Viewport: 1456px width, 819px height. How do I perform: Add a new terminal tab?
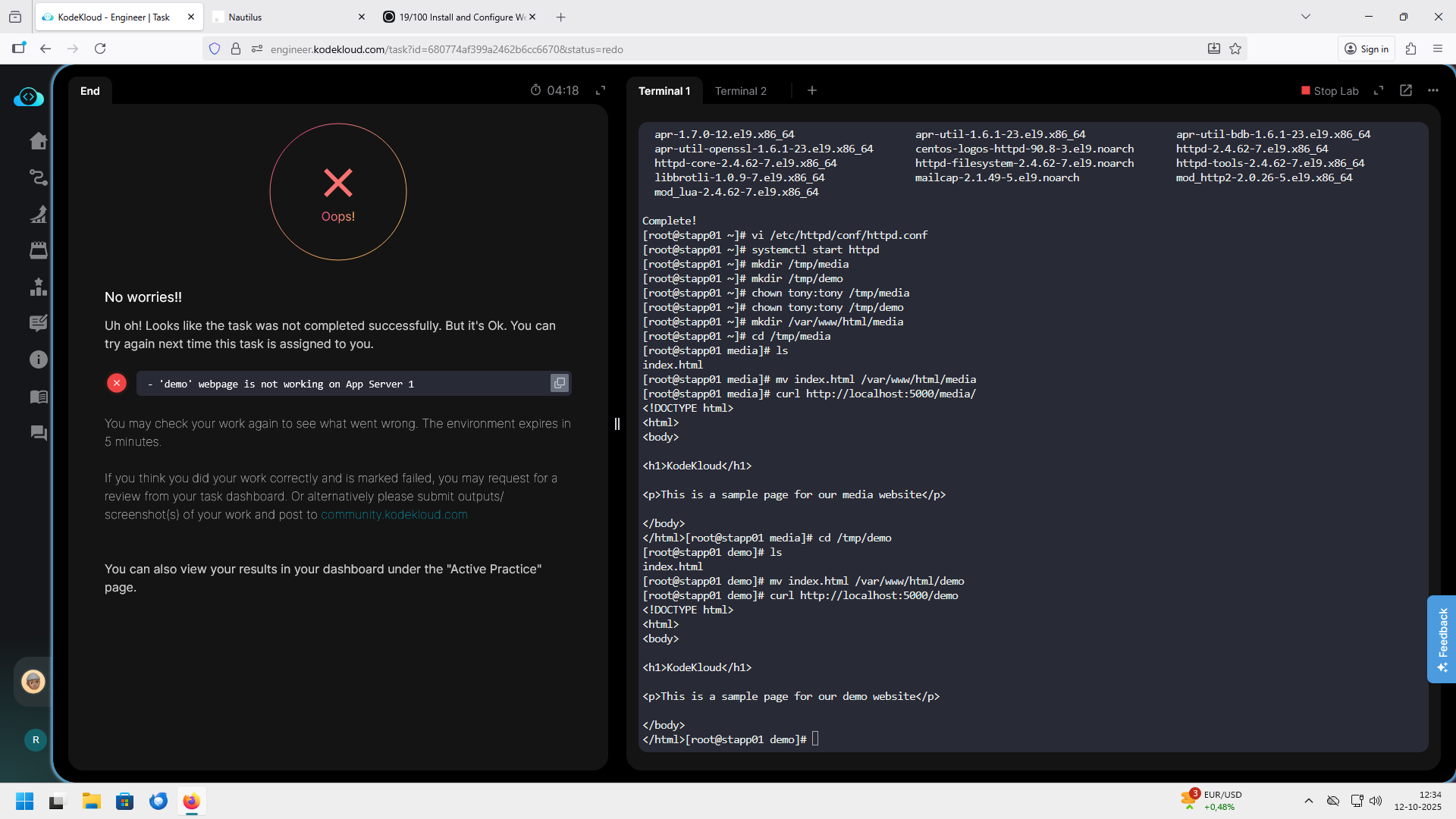click(811, 90)
